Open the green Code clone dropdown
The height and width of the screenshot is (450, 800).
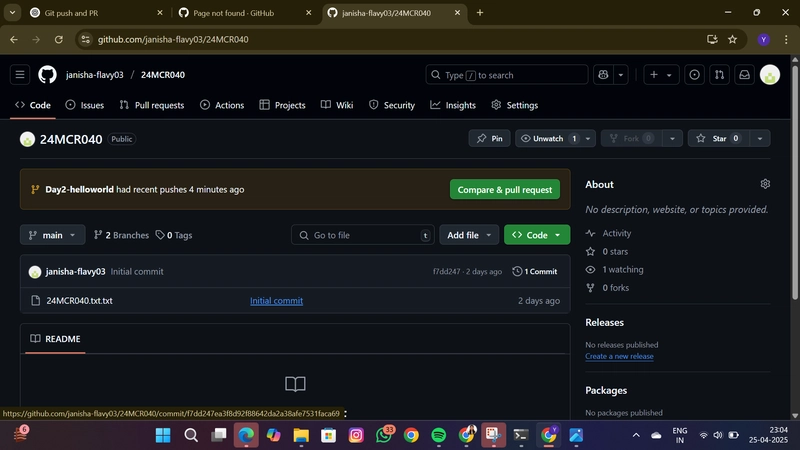coord(537,235)
